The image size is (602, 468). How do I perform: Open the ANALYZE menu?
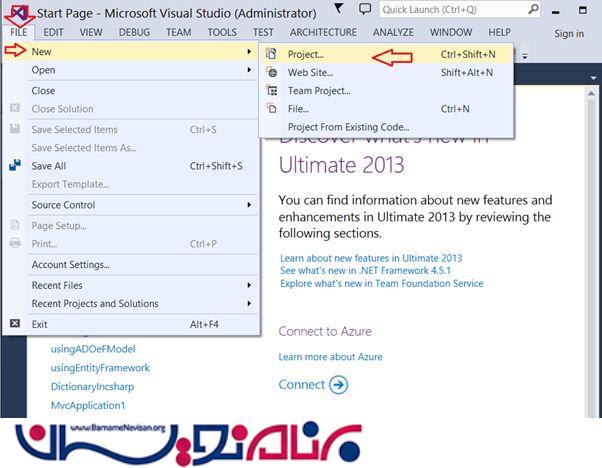(393, 32)
